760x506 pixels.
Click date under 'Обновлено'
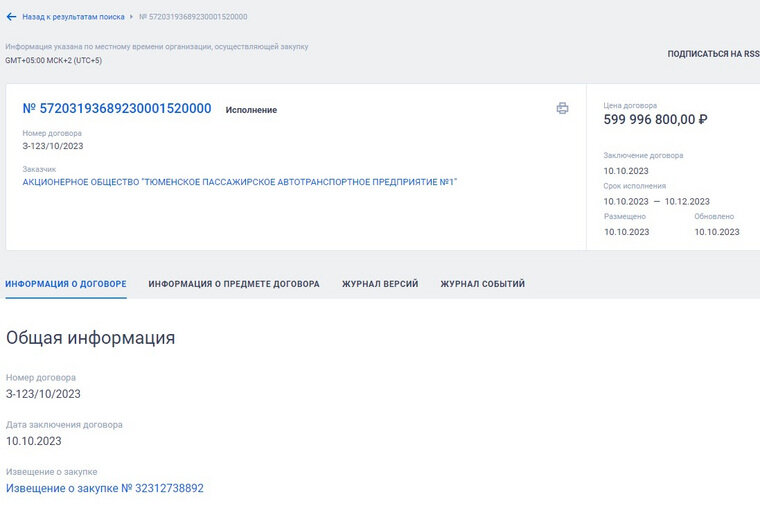click(x=717, y=232)
